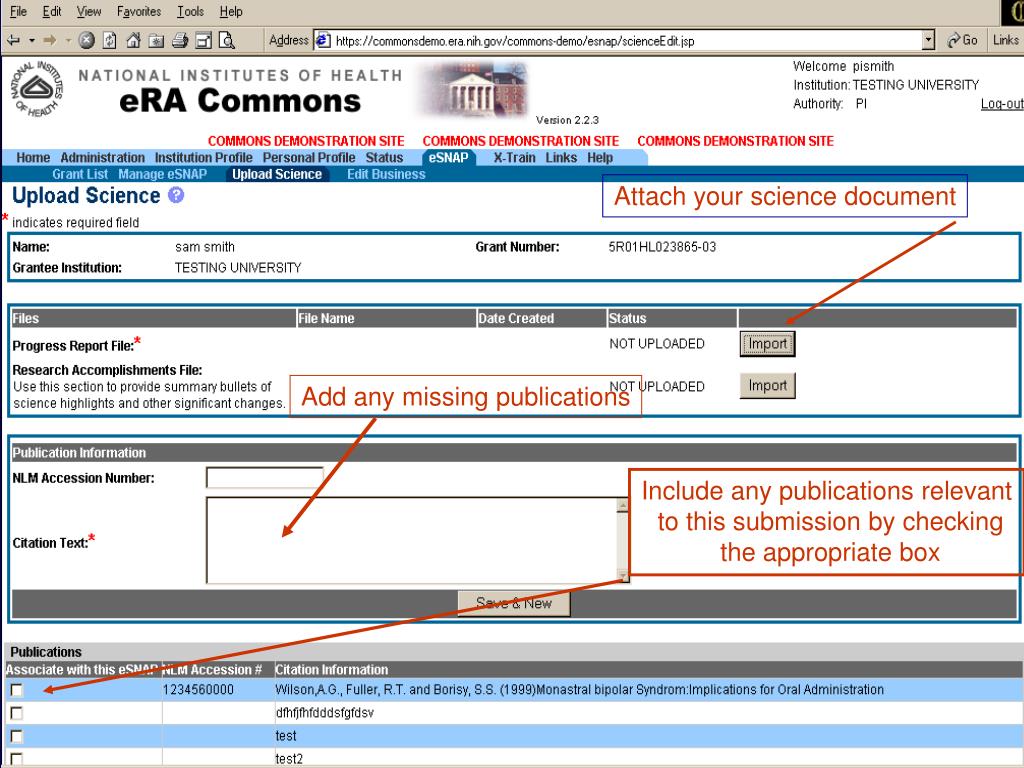
Task: Click the Save & New button
Action: pos(514,603)
